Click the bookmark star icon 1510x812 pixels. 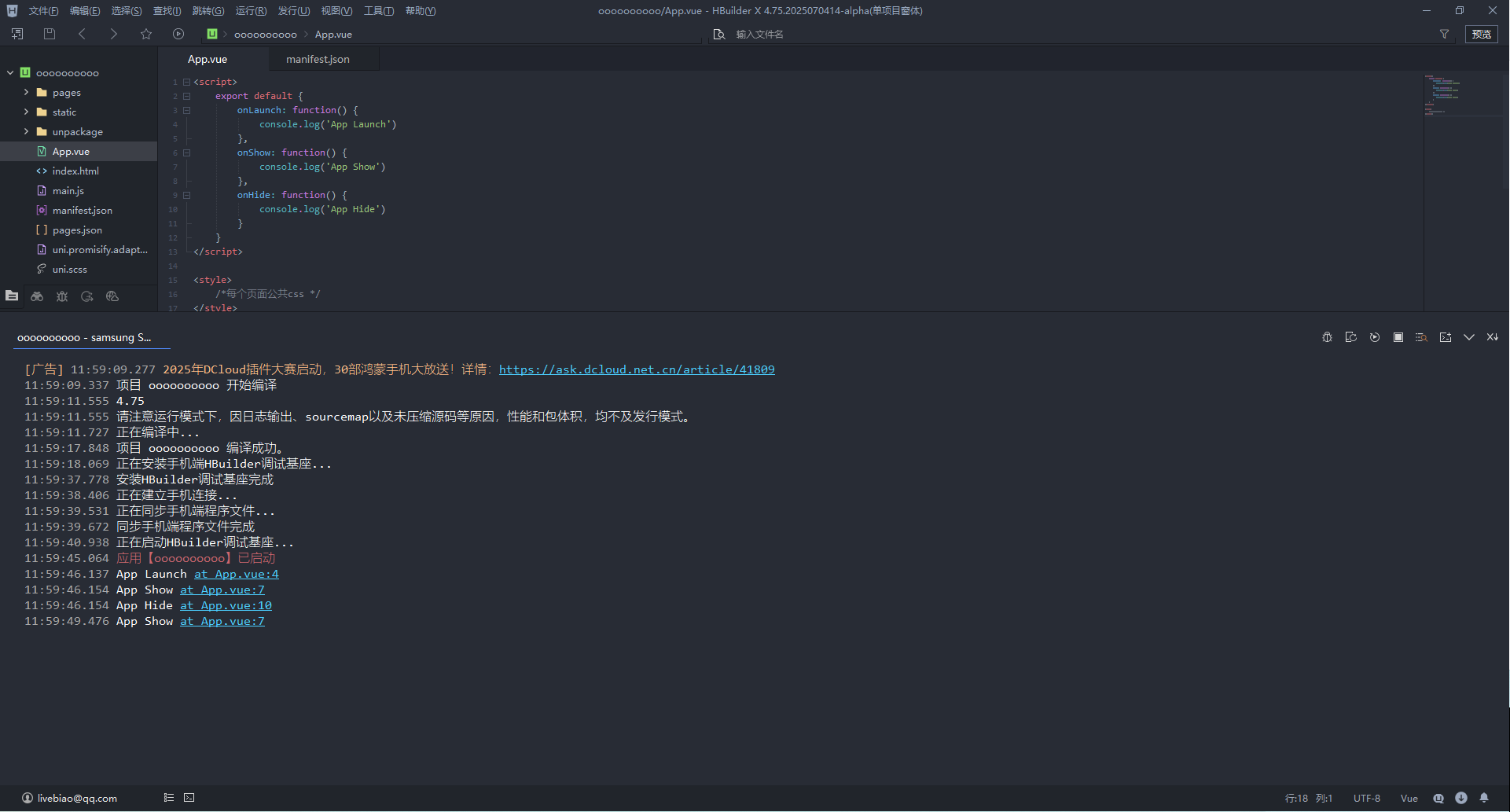[x=146, y=34]
